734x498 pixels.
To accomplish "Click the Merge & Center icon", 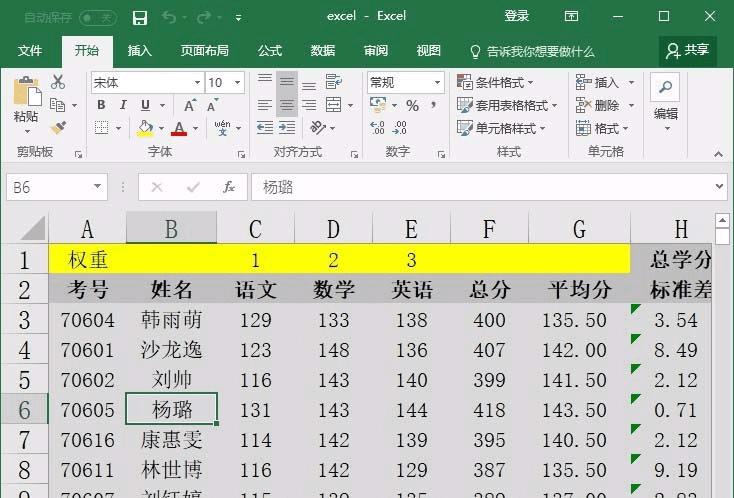I will pyautogui.click(x=333, y=105).
